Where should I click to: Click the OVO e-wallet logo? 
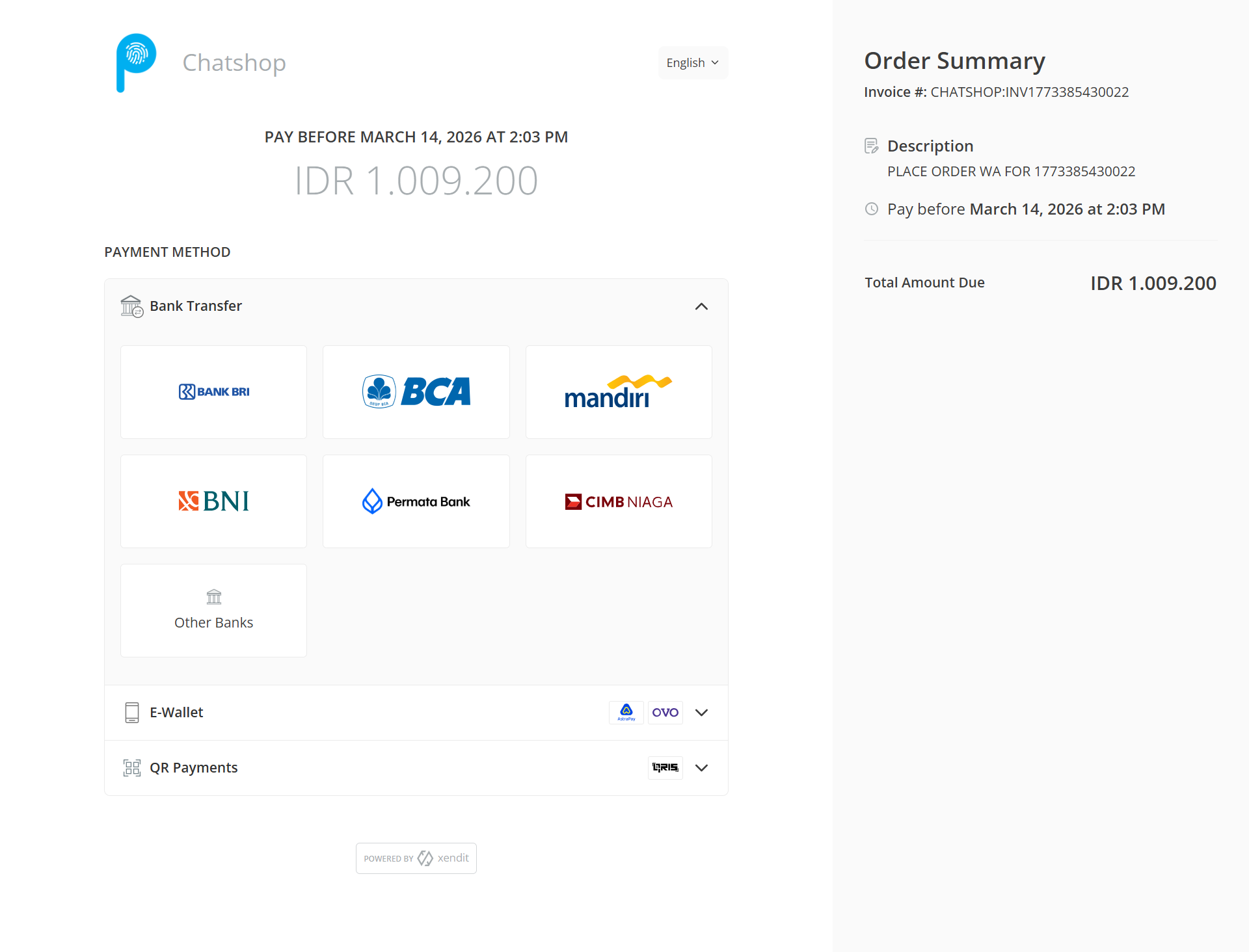click(x=665, y=713)
